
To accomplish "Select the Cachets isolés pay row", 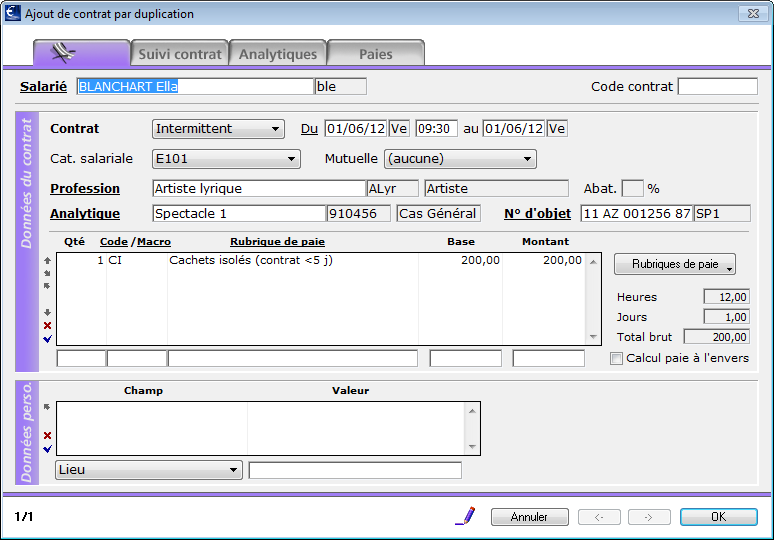I will 321,260.
